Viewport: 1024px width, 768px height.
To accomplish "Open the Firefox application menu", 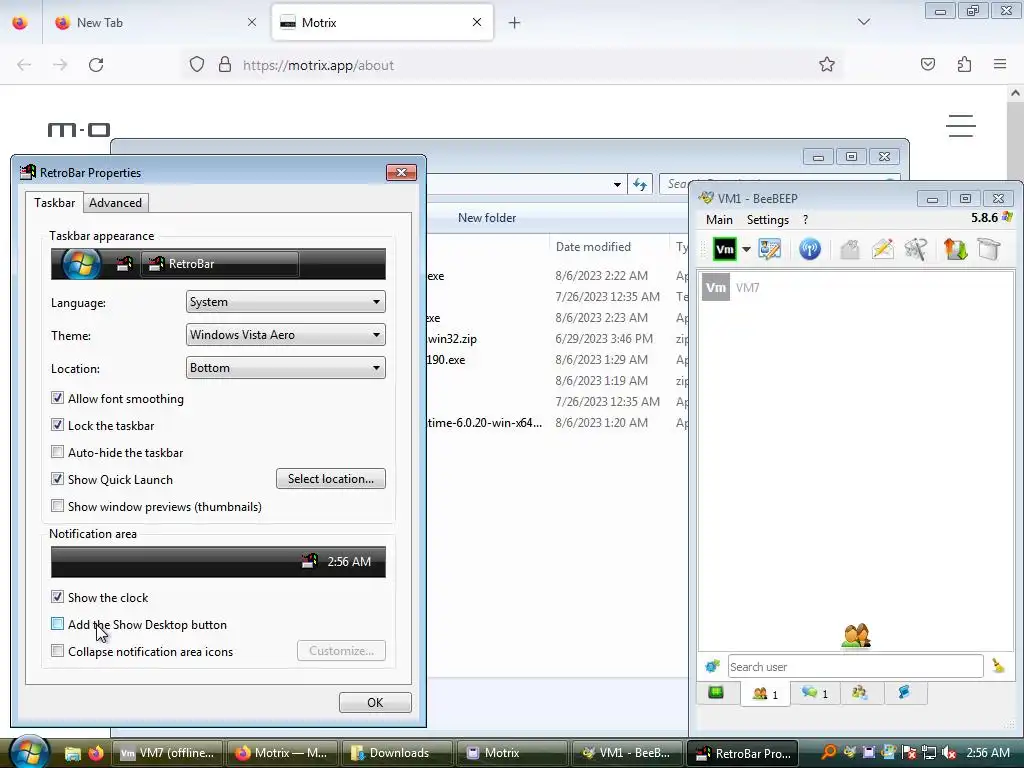I will pyautogui.click(x=1000, y=64).
